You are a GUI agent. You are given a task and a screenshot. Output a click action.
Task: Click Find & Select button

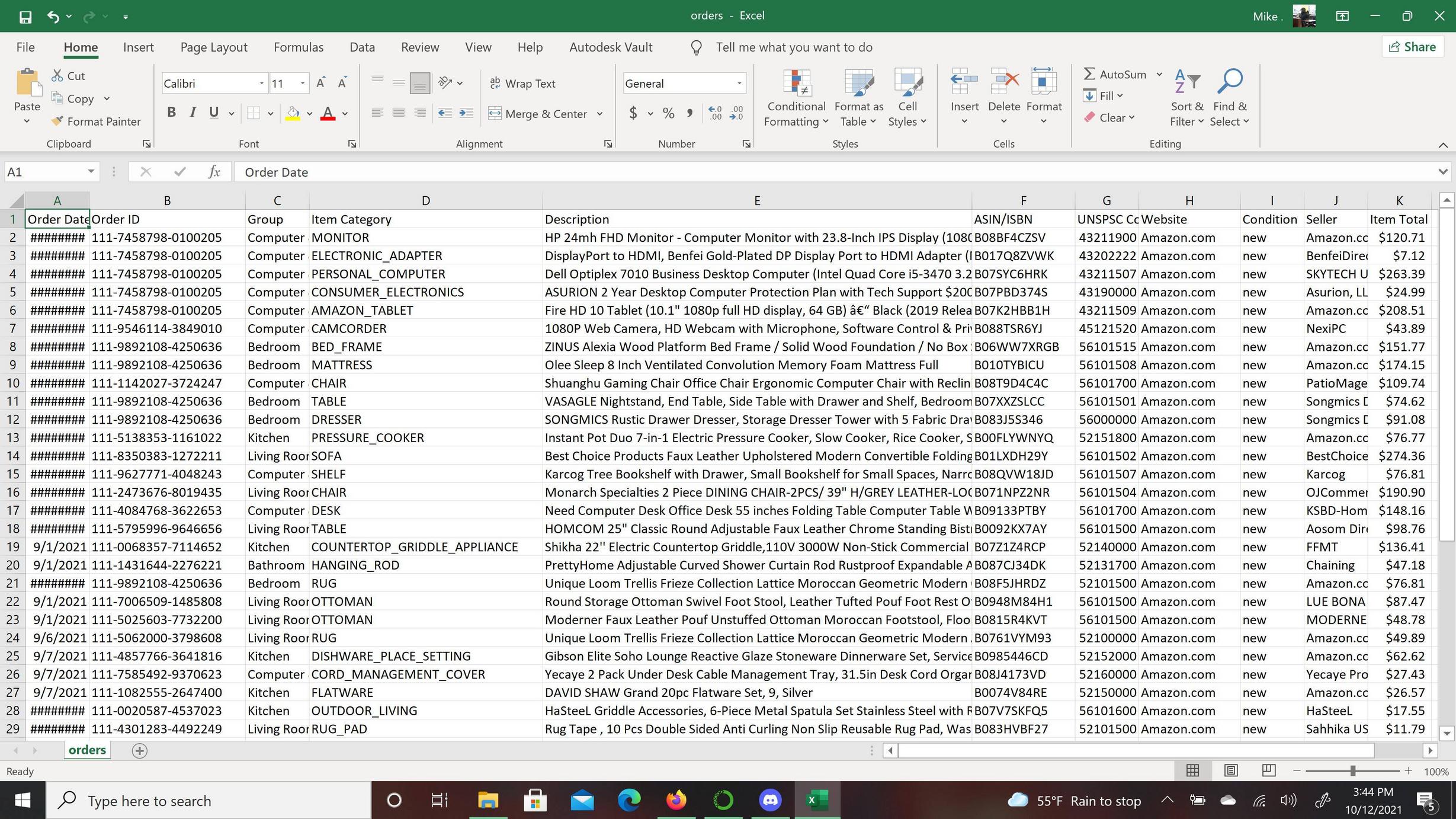1230,98
